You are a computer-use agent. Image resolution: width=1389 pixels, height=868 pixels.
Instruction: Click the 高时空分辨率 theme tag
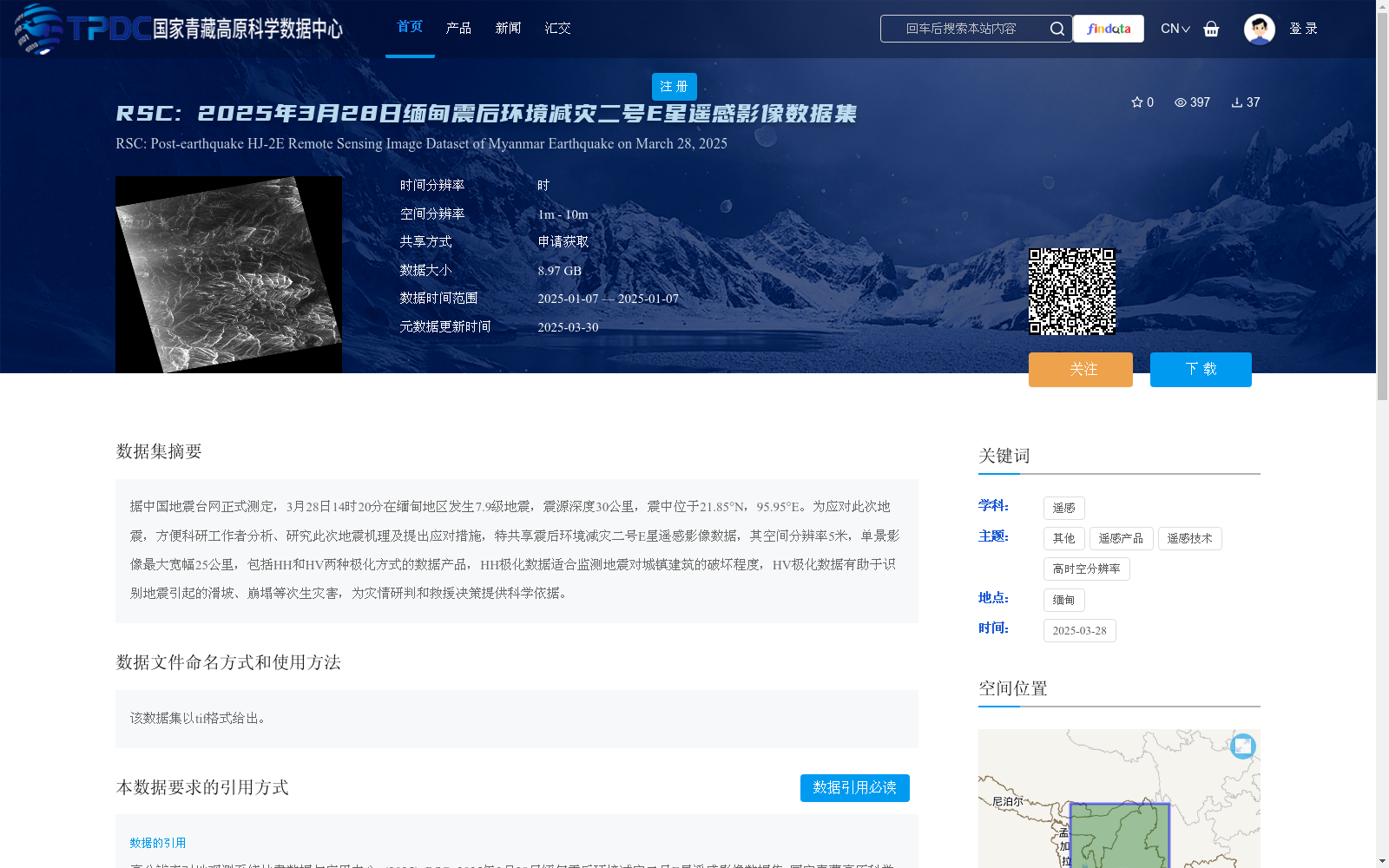1087,569
